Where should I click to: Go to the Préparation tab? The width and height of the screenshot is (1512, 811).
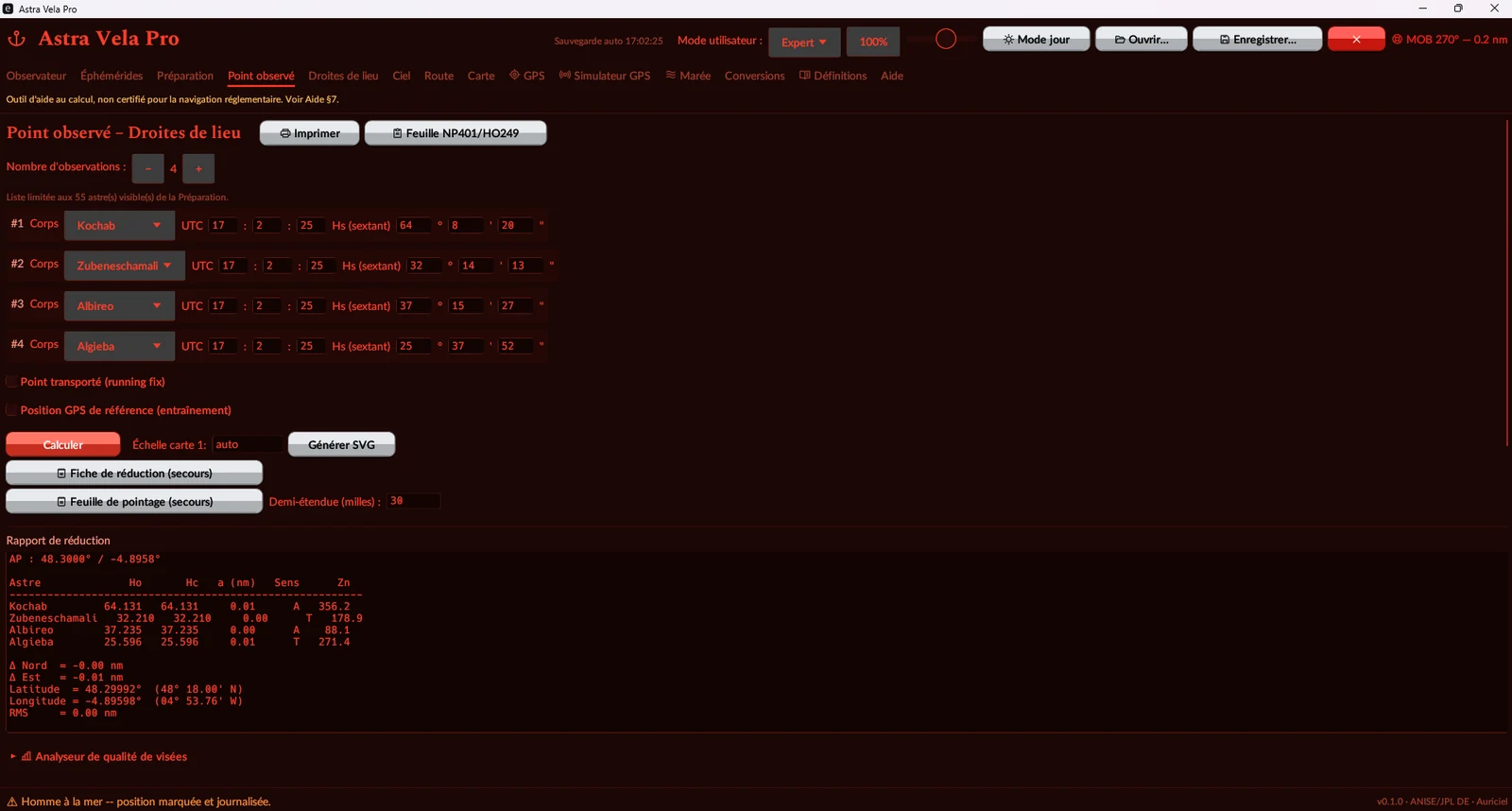pyautogui.click(x=185, y=76)
